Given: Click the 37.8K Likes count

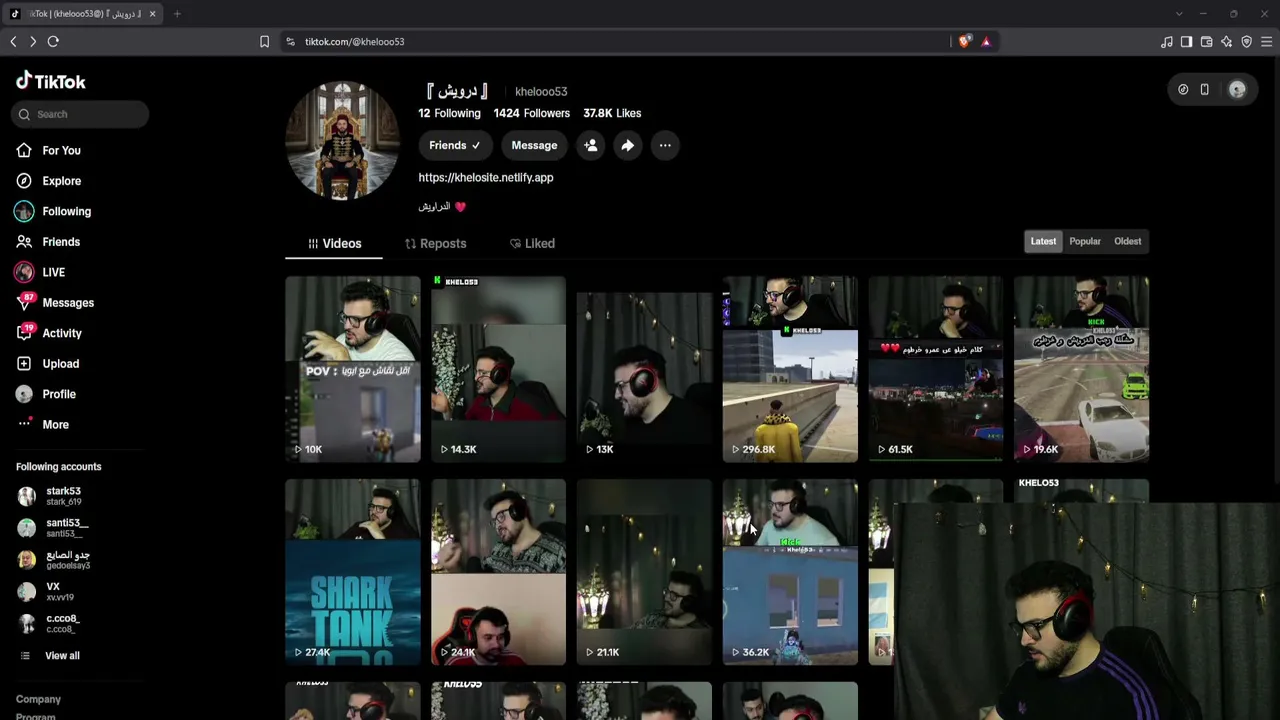Looking at the screenshot, I should tap(612, 113).
